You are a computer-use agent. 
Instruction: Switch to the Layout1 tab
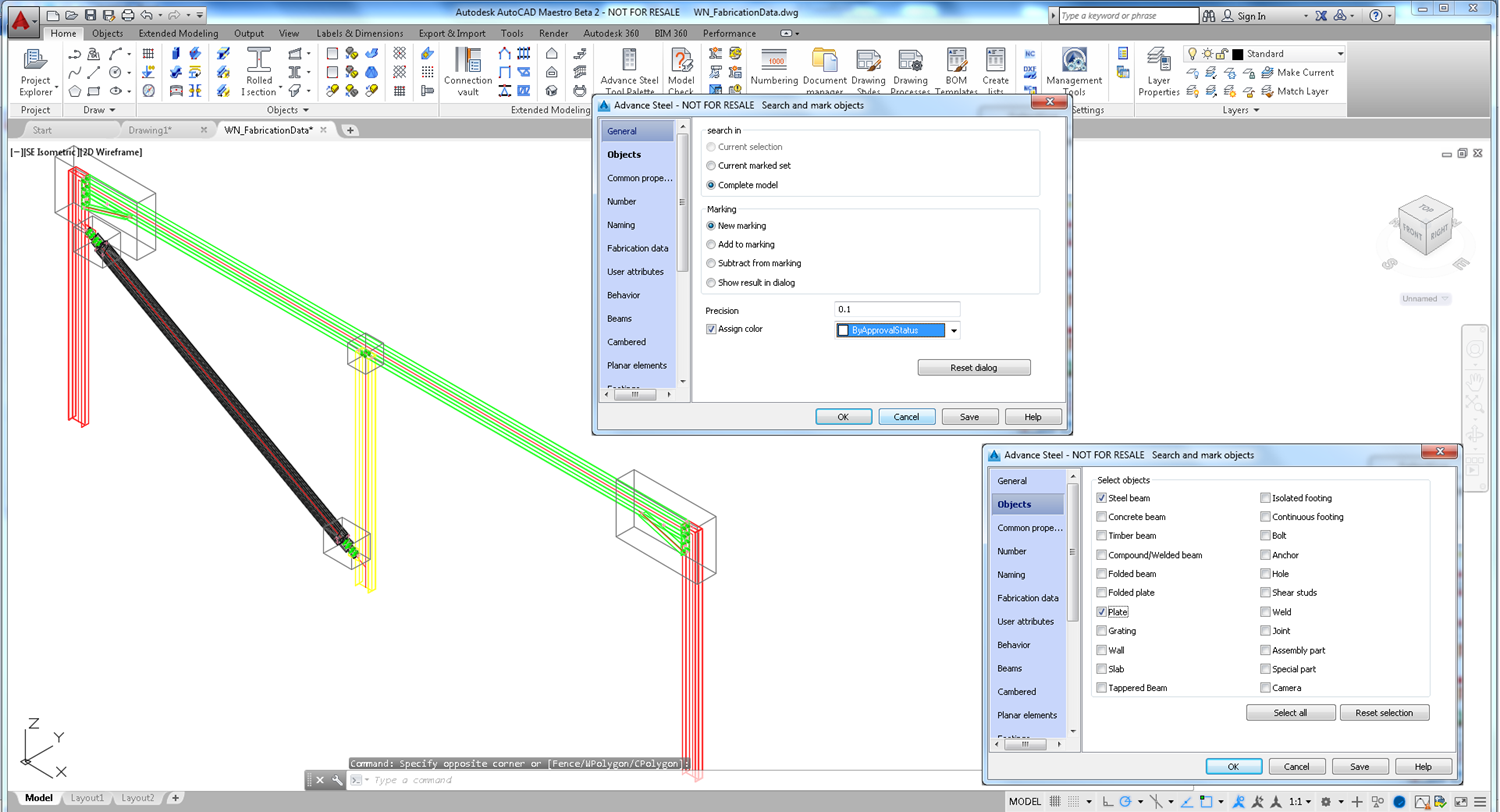point(87,798)
